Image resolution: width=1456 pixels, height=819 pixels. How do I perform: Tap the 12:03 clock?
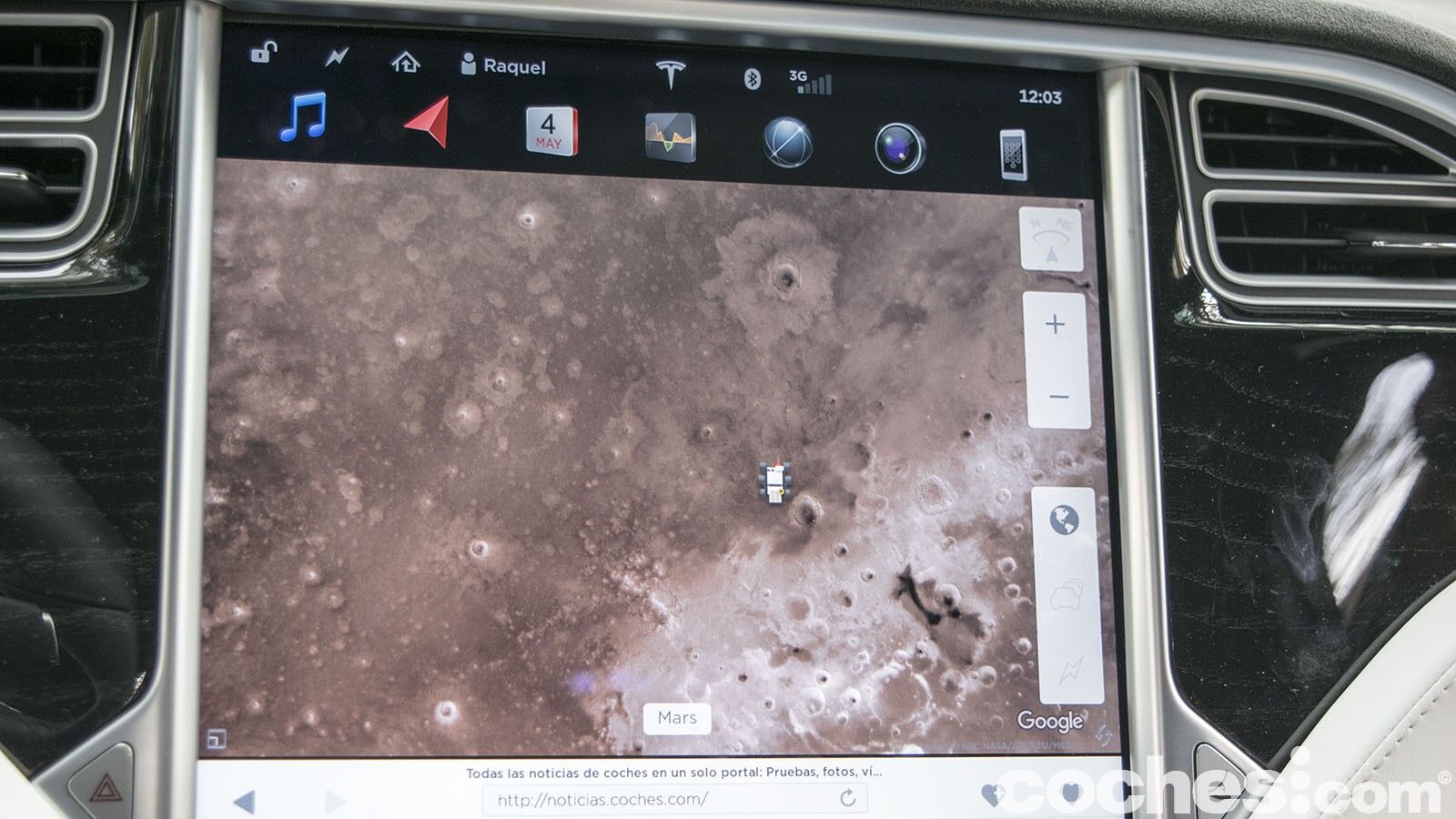point(1040,96)
